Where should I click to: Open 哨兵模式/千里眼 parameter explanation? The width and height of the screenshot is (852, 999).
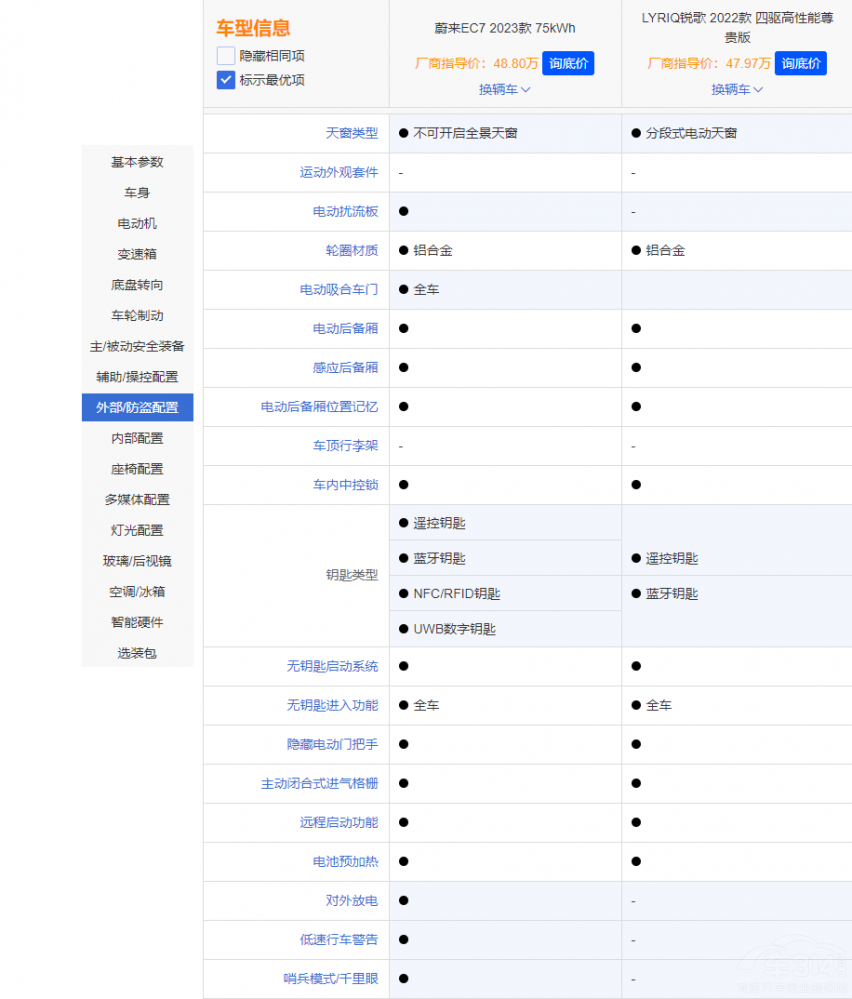click(x=330, y=978)
